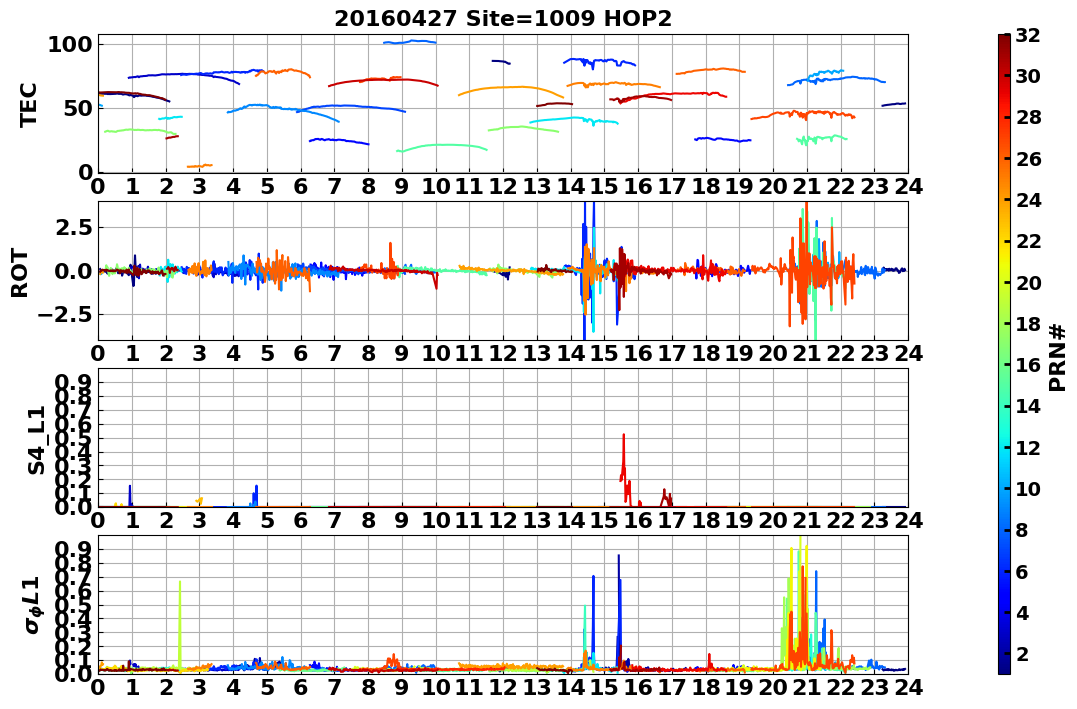Click colorbar tick value 2
1077x709 pixels.
[1022, 653]
